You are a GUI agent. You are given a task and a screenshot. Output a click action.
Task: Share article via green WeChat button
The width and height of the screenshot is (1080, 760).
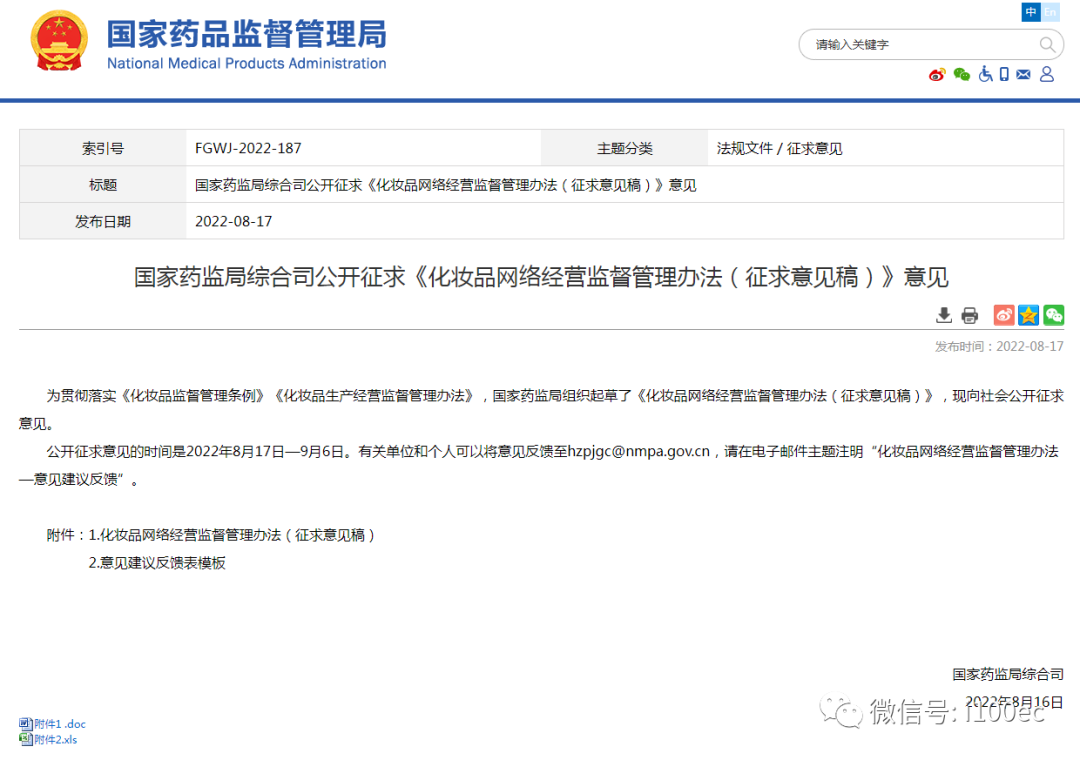1053,315
